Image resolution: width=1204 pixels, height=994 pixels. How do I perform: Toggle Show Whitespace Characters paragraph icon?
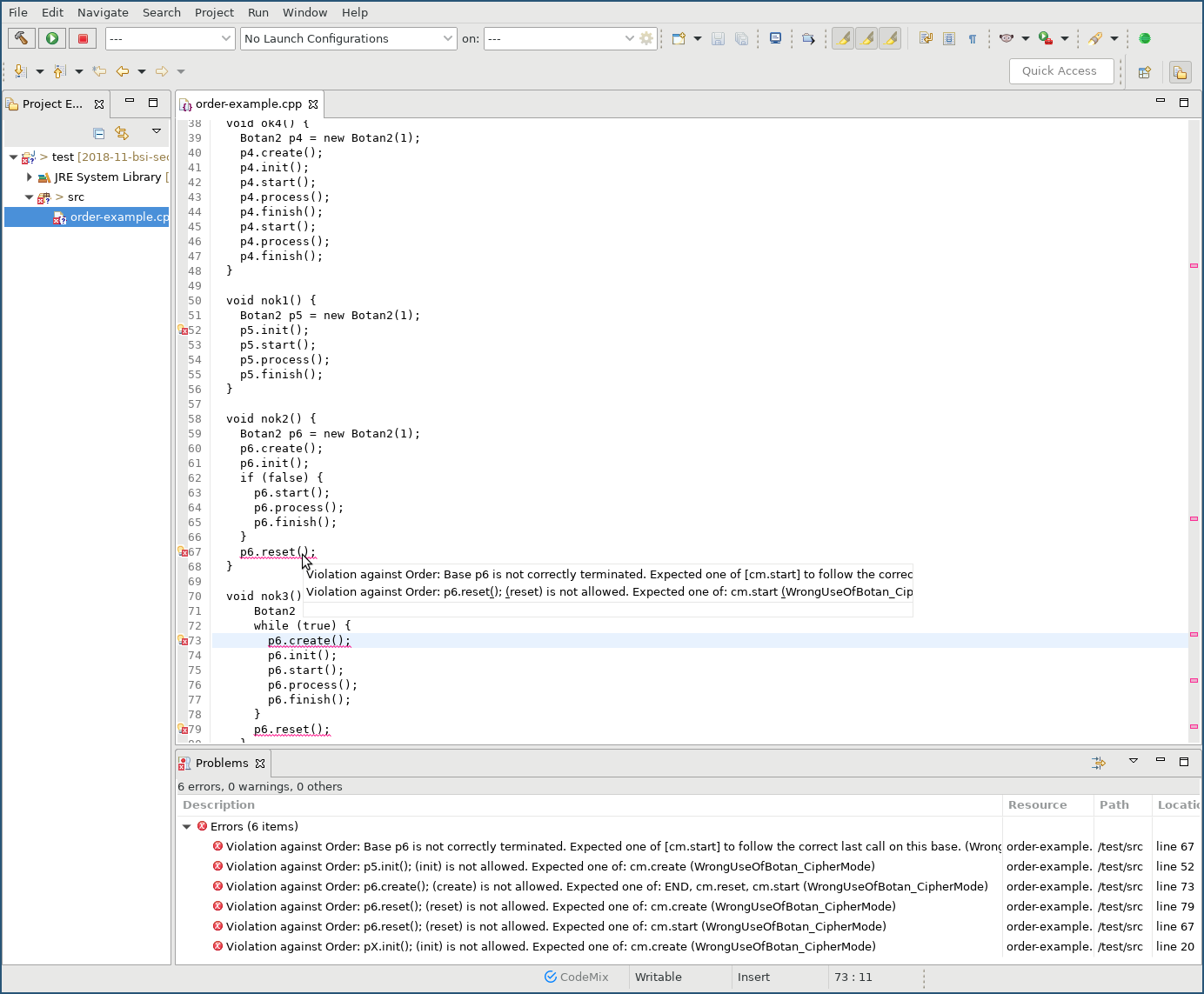pos(973,38)
